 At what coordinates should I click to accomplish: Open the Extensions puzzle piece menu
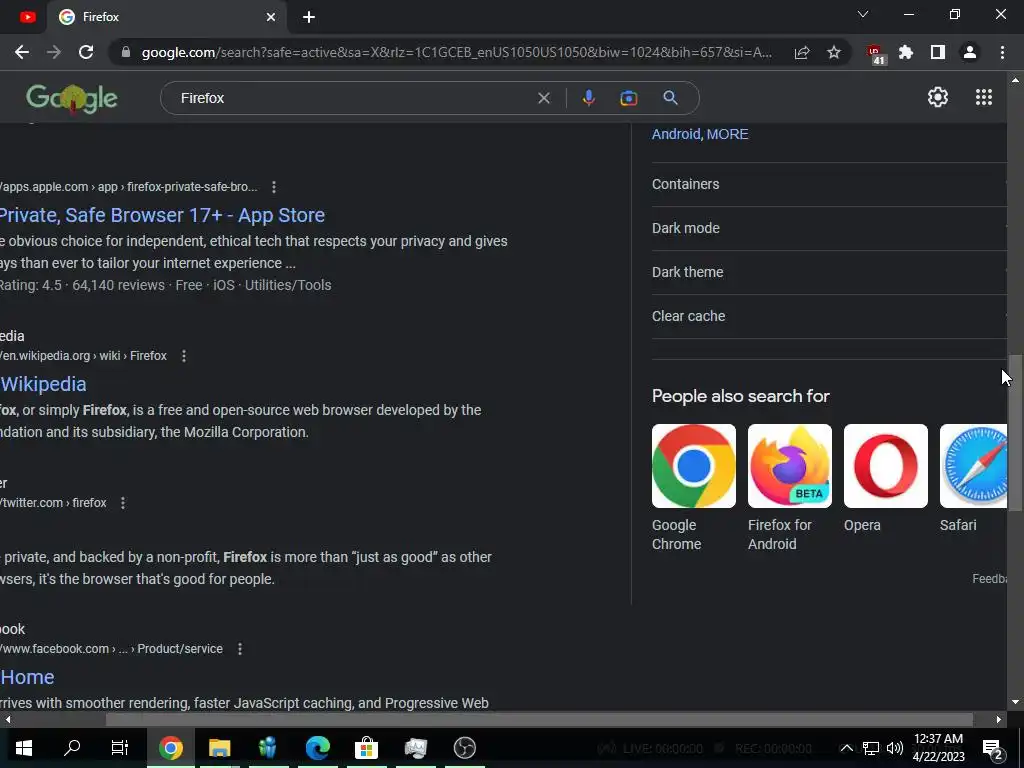(906, 52)
